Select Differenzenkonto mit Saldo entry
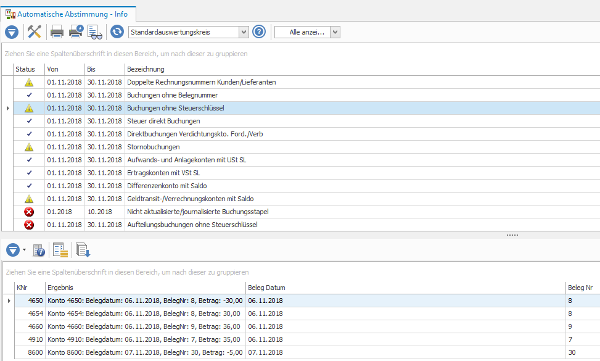The height and width of the screenshot is (361, 600). point(167,186)
